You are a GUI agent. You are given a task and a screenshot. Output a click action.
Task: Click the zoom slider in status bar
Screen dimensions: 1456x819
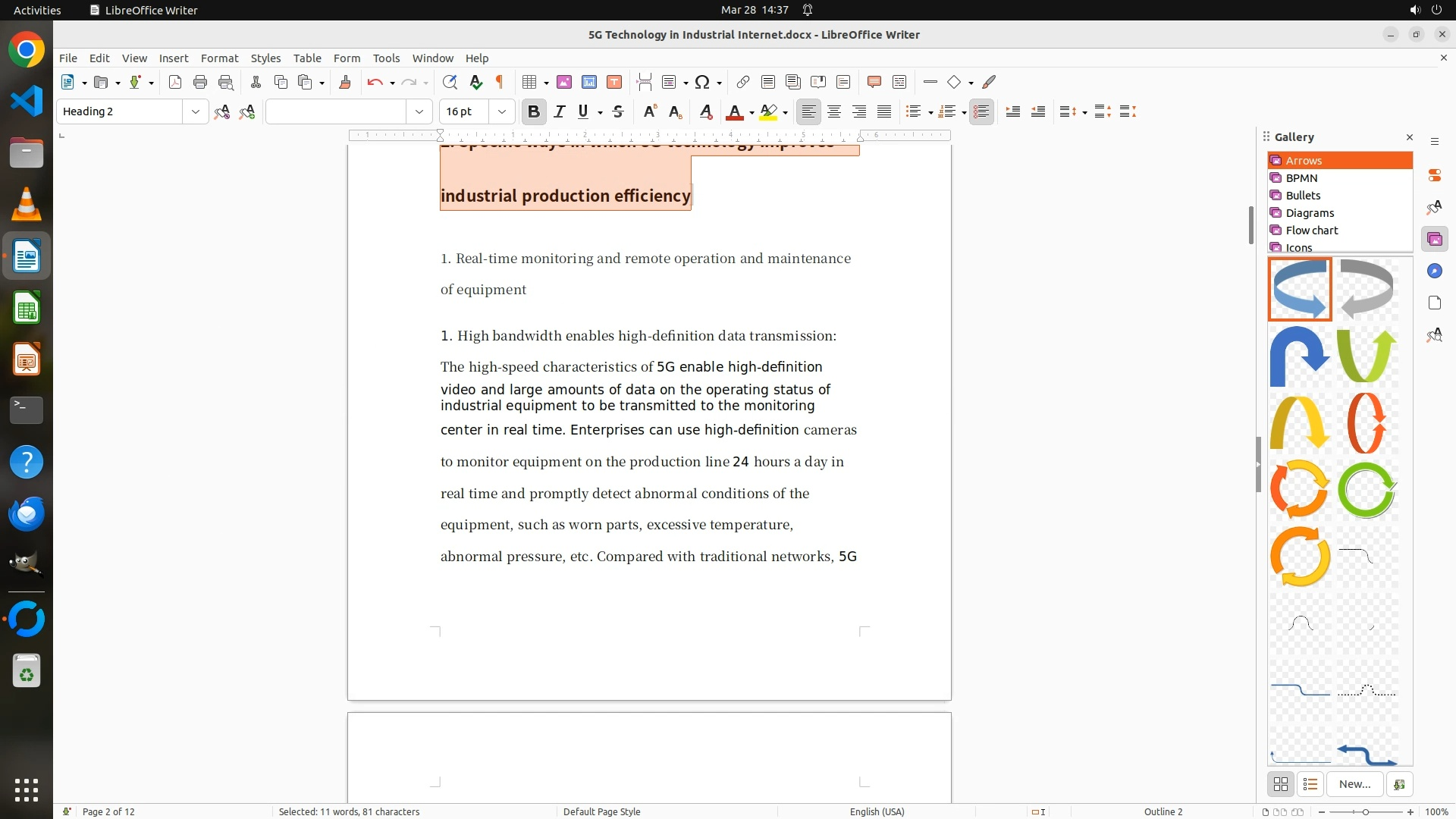click(x=1366, y=811)
